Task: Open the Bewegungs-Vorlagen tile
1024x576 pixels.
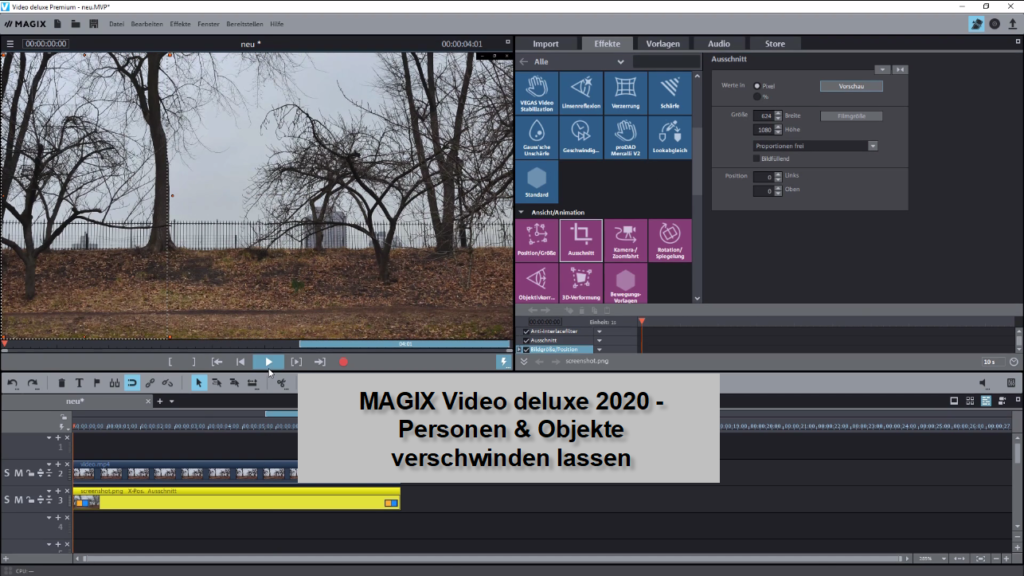Action: pos(626,283)
